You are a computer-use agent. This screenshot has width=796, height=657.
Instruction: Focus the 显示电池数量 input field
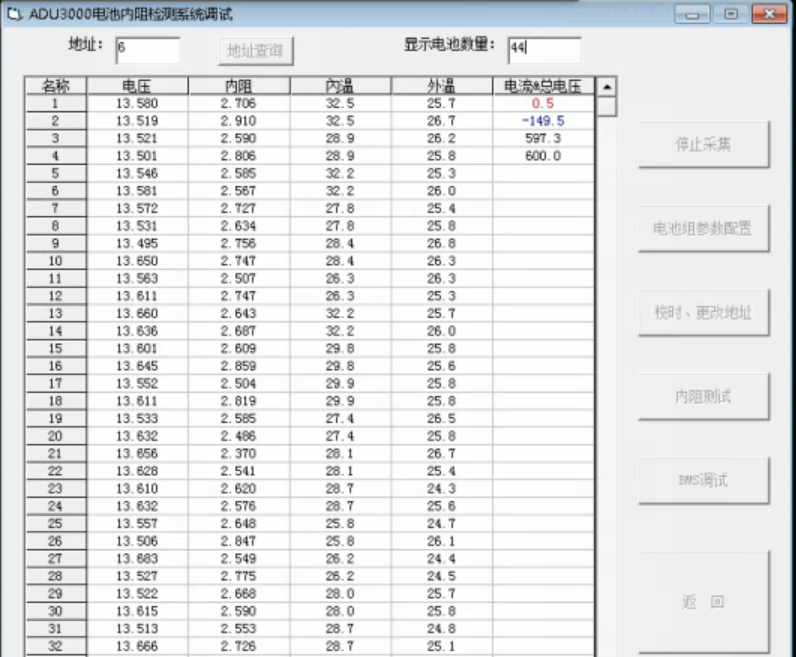tap(543, 49)
